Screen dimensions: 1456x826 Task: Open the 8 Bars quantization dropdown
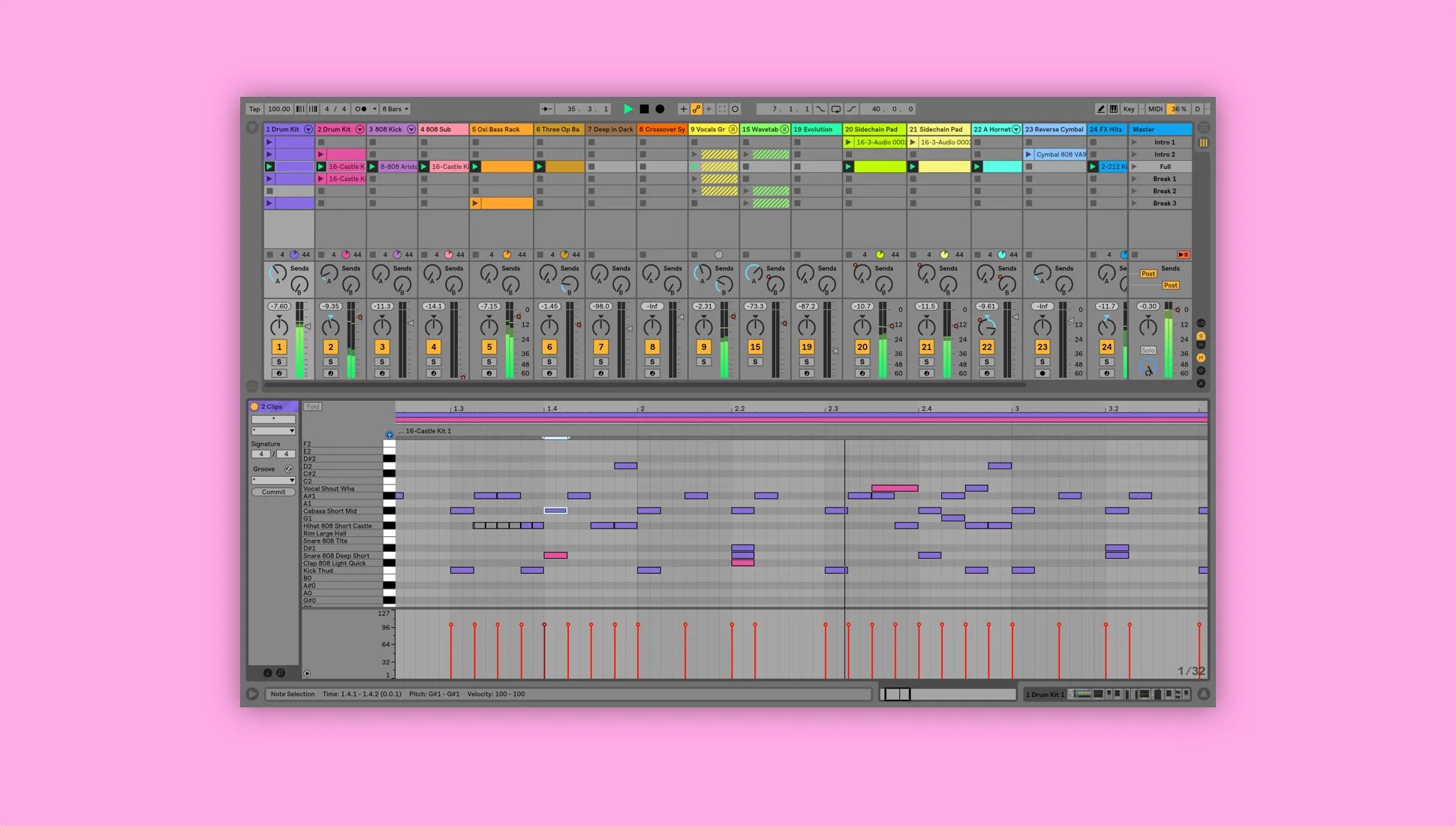click(x=396, y=109)
